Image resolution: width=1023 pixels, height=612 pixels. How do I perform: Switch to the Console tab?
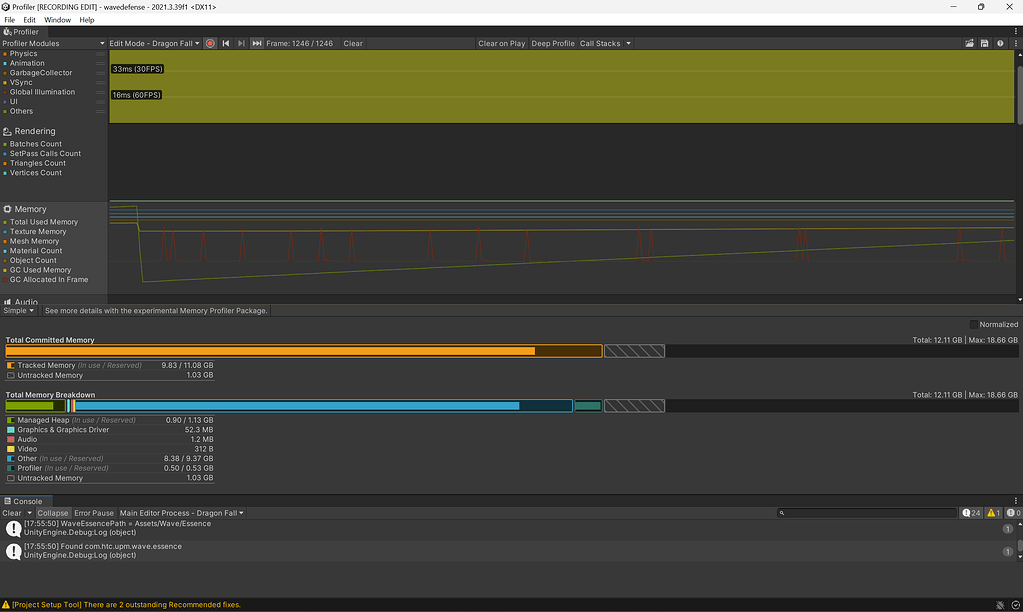25,501
